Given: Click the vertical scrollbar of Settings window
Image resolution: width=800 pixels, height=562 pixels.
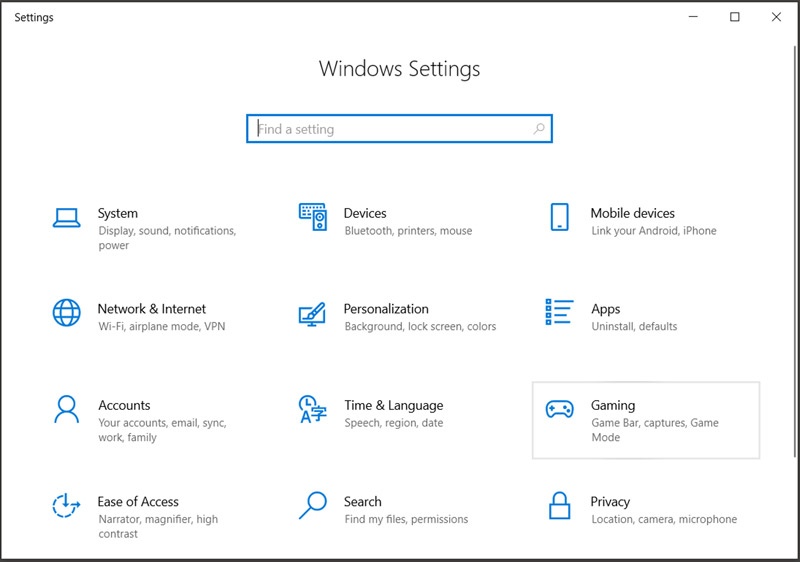Looking at the screenshot, I should (x=795, y=251).
